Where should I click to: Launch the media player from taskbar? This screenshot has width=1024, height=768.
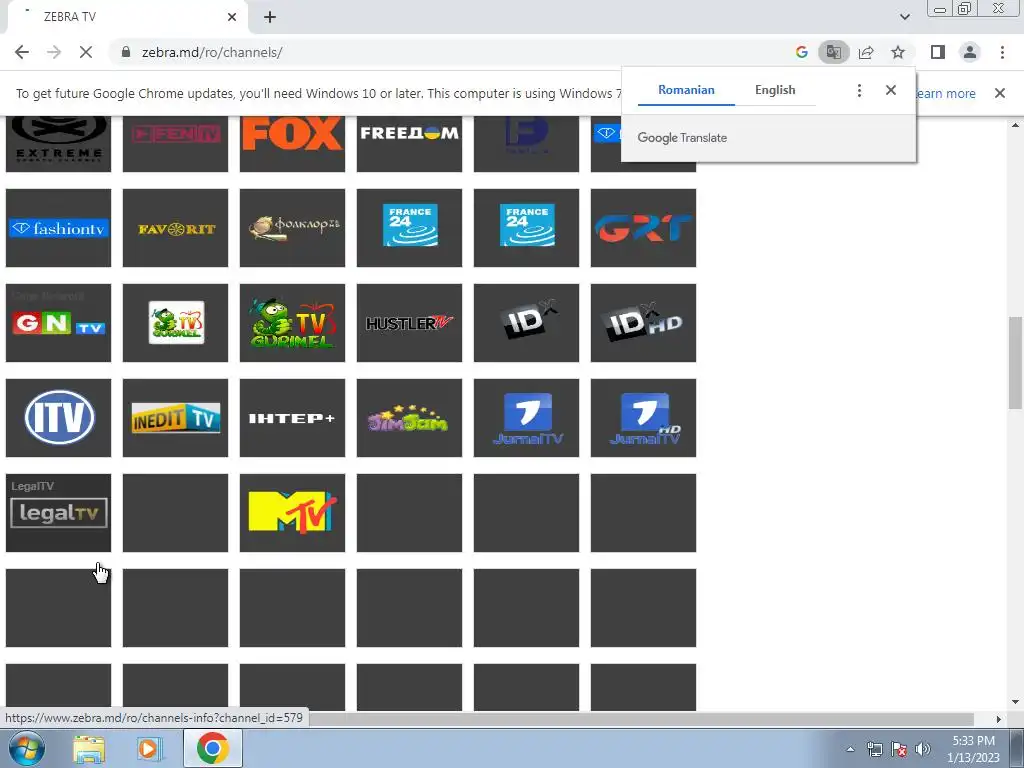tap(150, 749)
